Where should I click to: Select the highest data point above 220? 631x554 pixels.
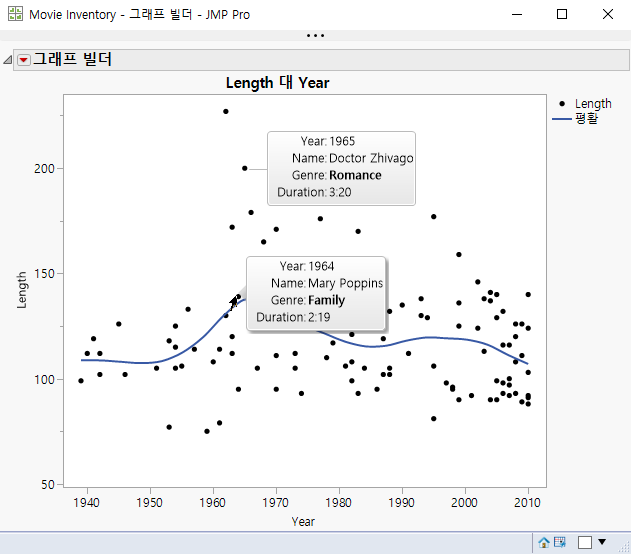click(x=226, y=111)
